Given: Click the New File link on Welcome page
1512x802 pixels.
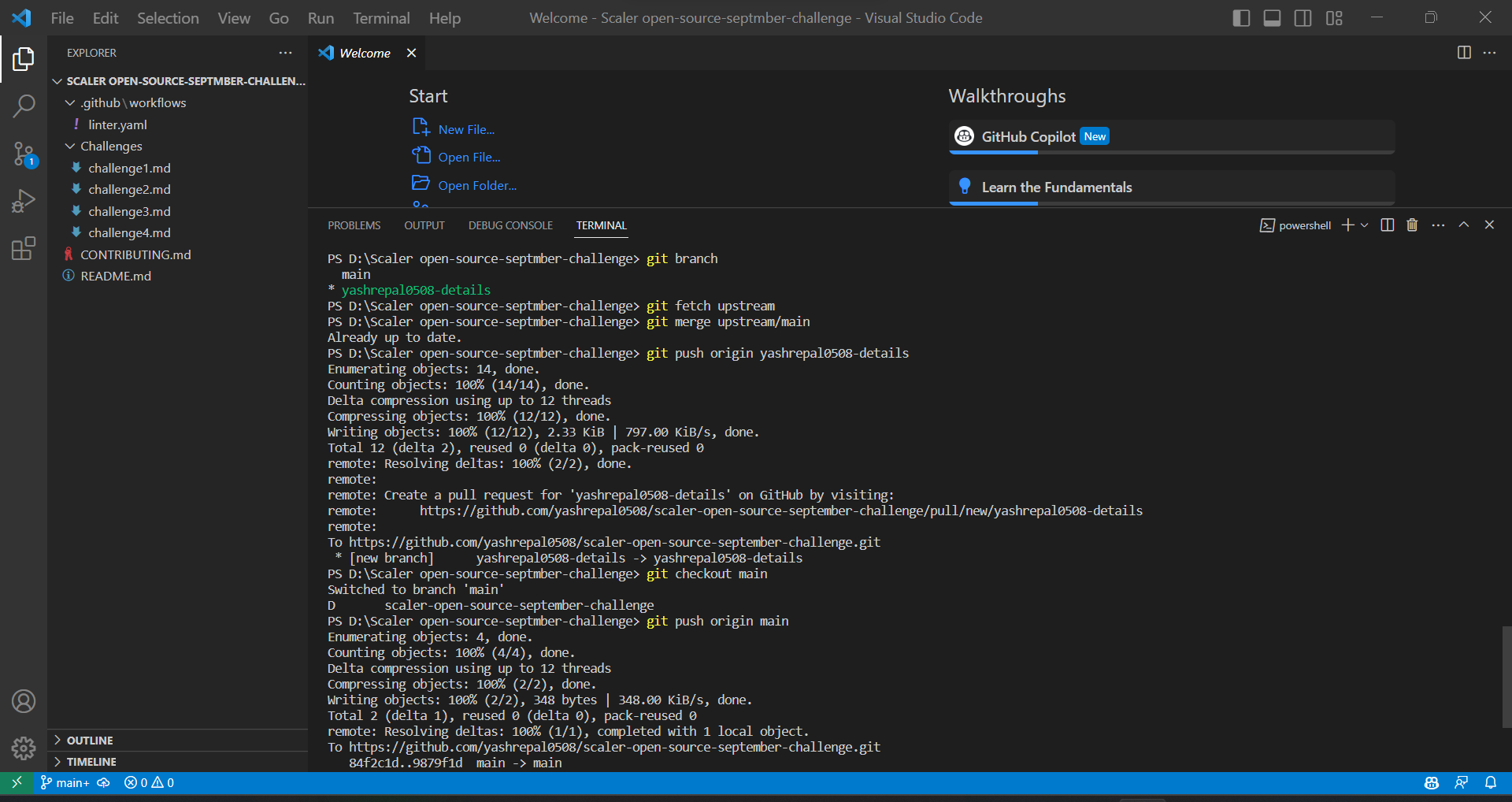Looking at the screenshot, I should (465, 128).
